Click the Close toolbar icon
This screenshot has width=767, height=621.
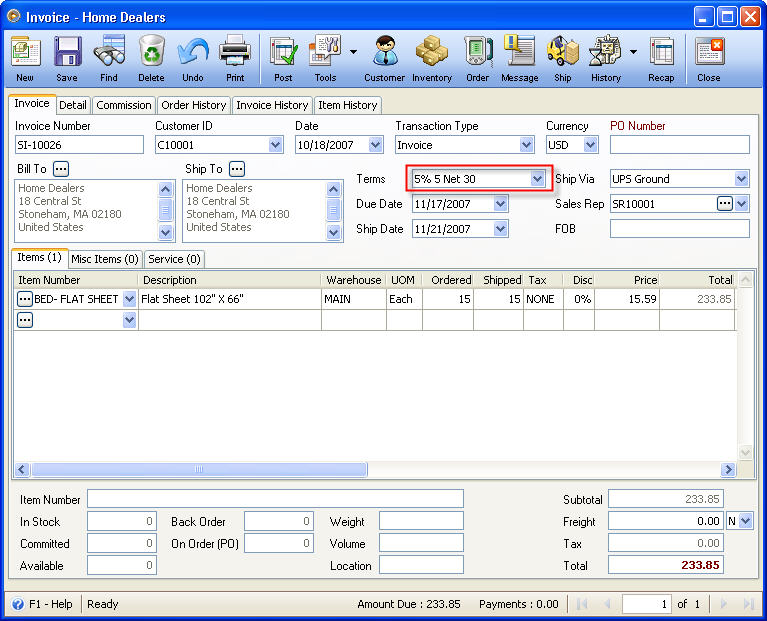pos(709,59)
